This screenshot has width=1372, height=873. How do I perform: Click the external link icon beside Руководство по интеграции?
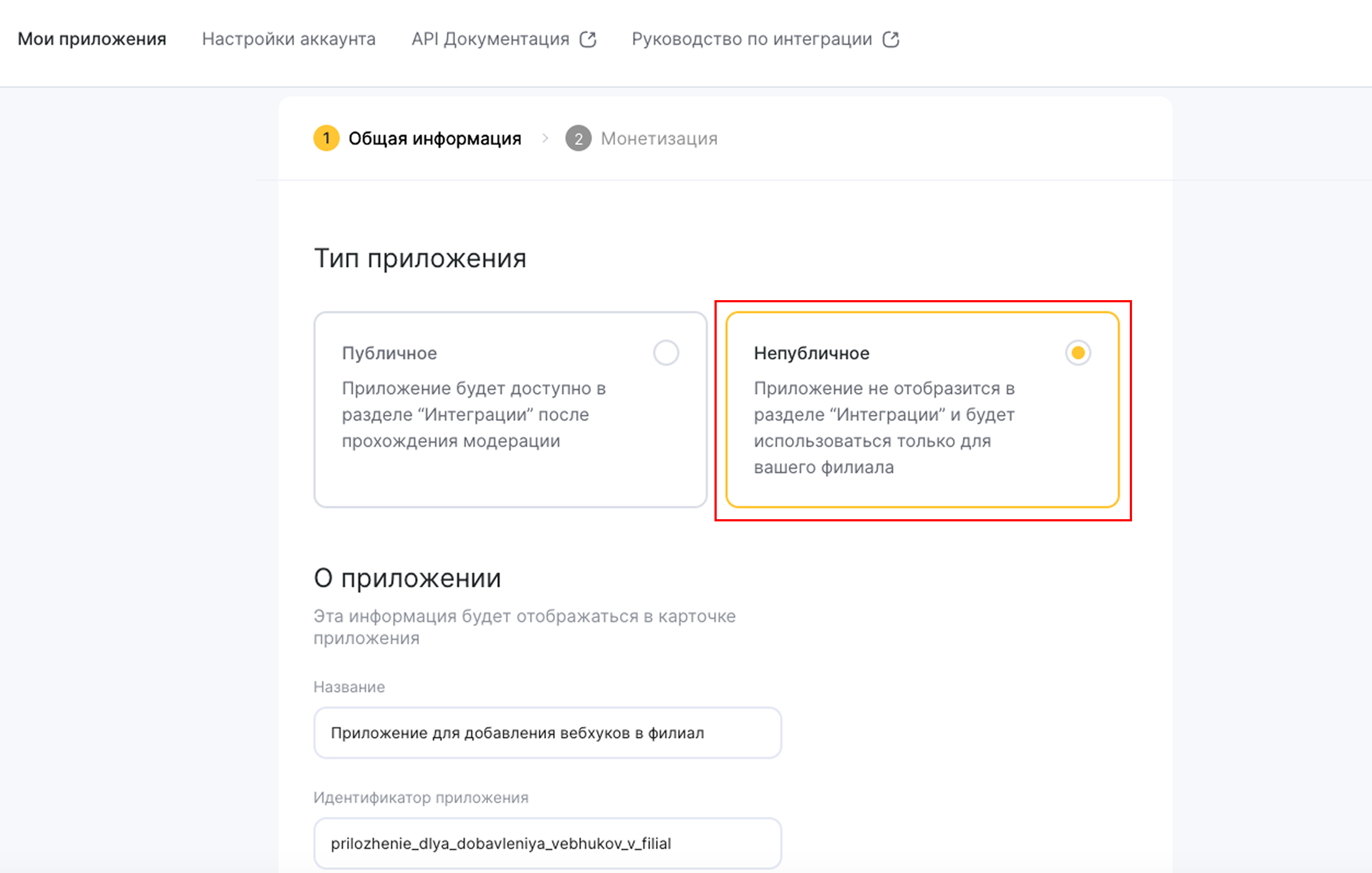(891, 39)
